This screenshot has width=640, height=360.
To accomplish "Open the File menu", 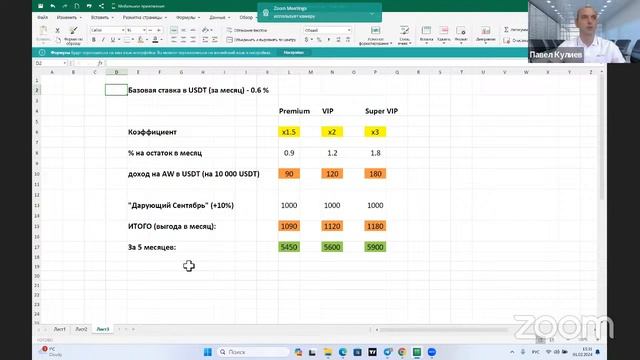I will [x=42, y=18].
